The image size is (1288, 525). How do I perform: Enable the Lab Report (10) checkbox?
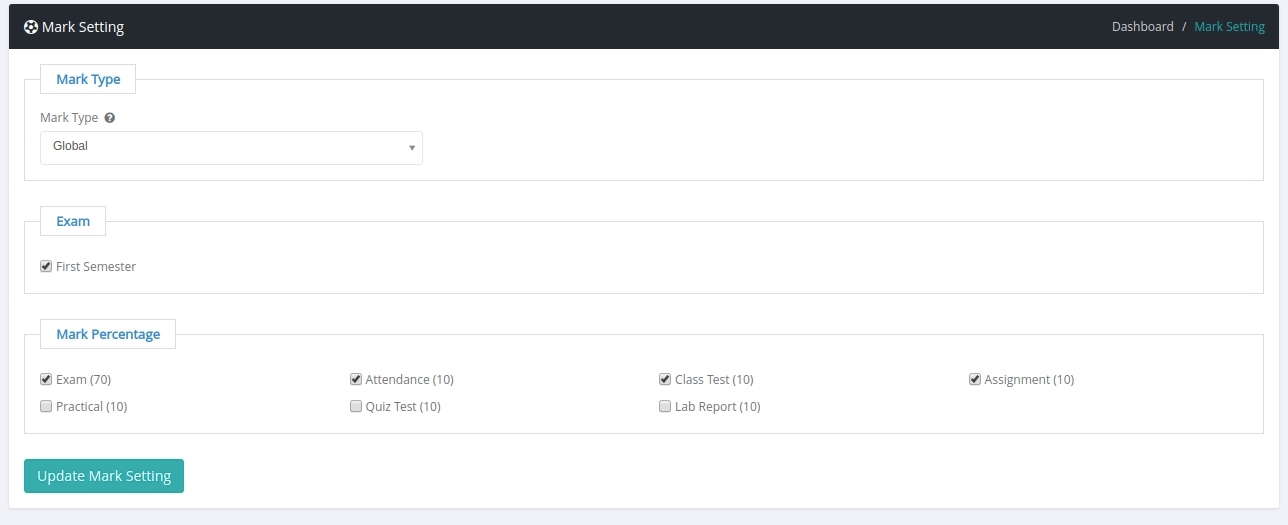click(665, 406)
